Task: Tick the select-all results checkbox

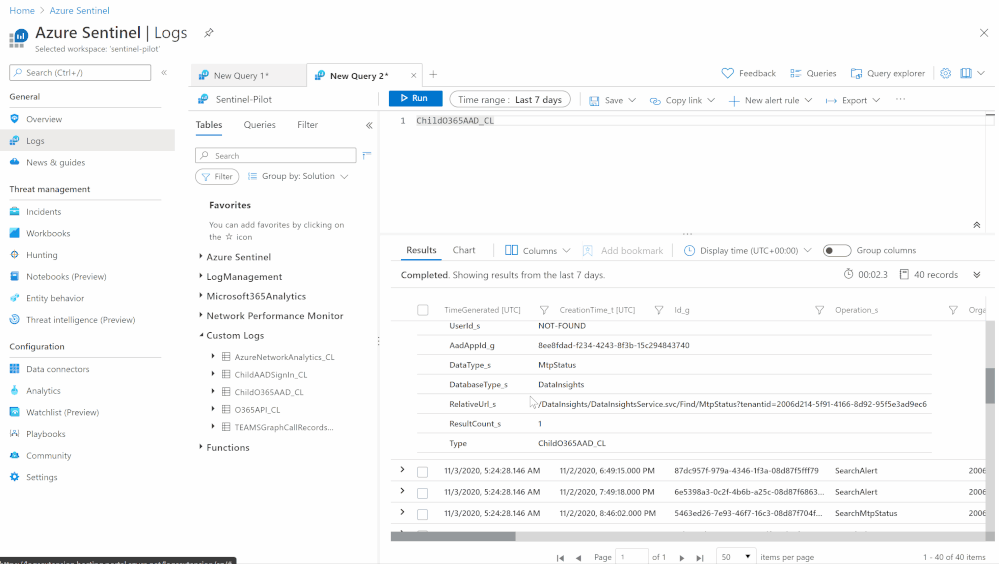Action: point(422,310)
